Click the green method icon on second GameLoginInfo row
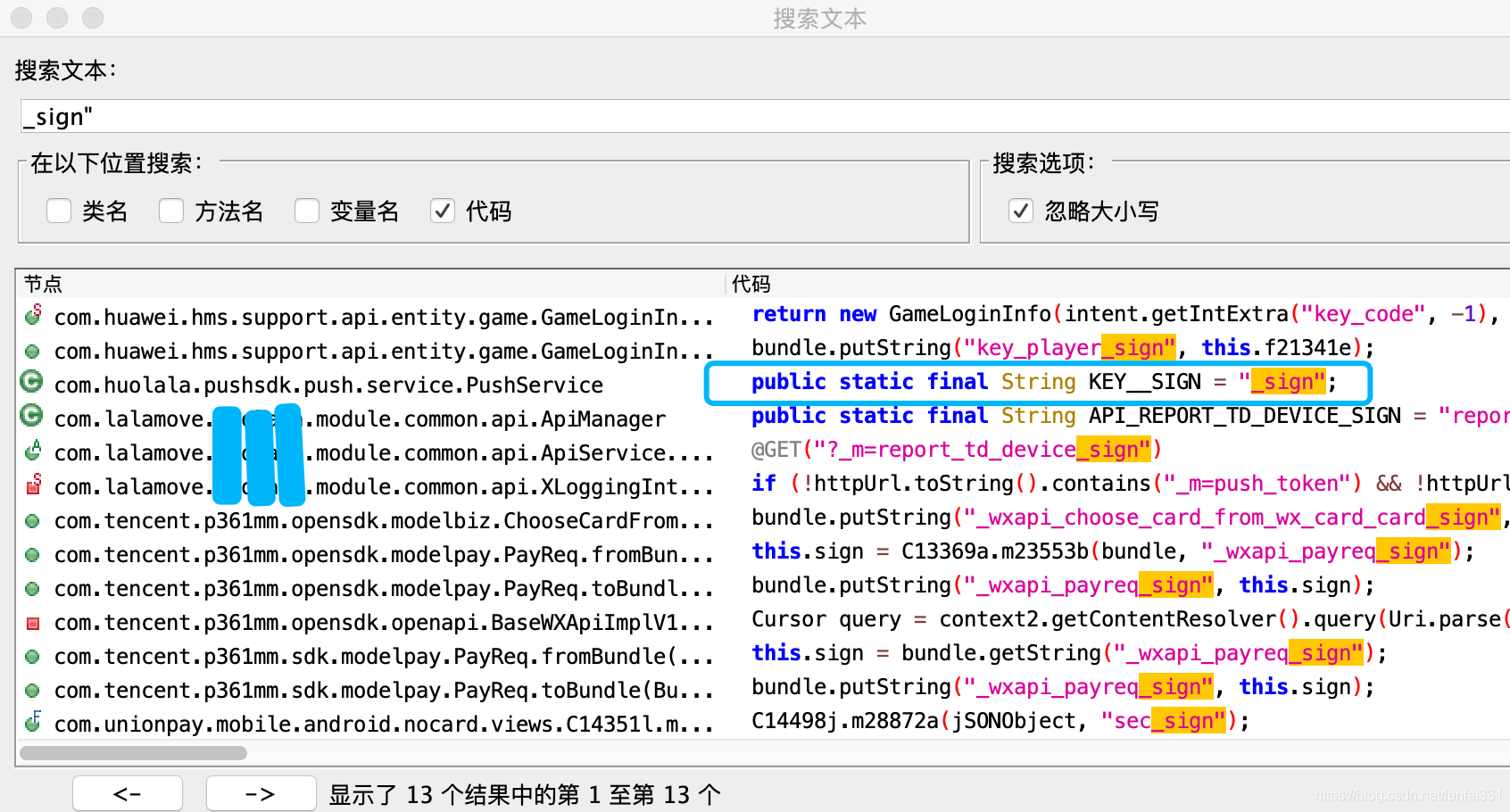The width and height of the screenshot is (1510, 812). [x=33, y=351]
